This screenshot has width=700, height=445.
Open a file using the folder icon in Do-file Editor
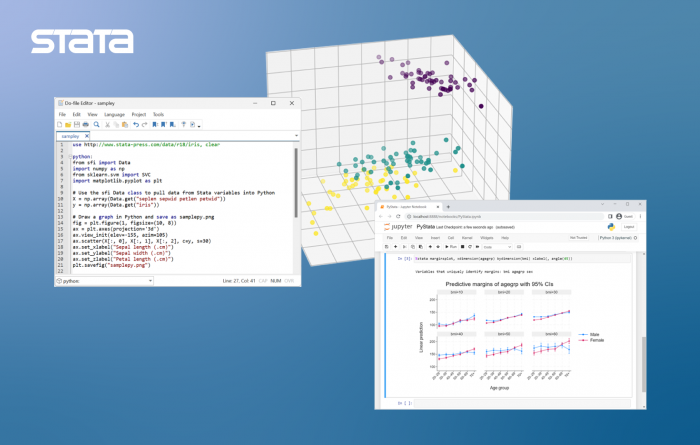coord(68,125)
